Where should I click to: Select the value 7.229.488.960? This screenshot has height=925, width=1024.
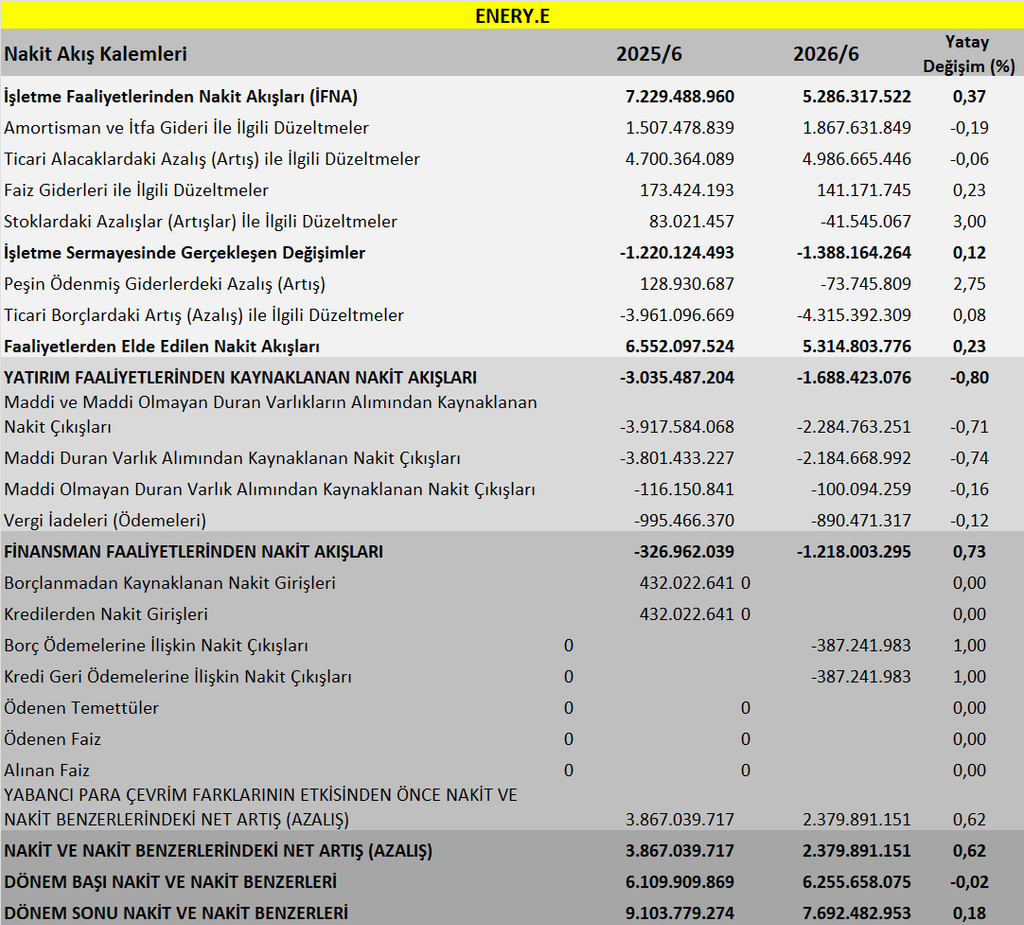click(679, 97)
